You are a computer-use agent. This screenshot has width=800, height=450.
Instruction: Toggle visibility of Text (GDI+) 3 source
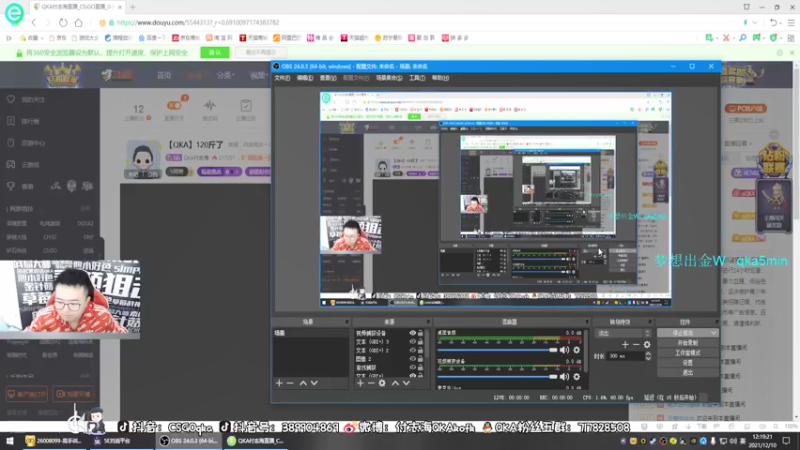[x=412, y=342]
